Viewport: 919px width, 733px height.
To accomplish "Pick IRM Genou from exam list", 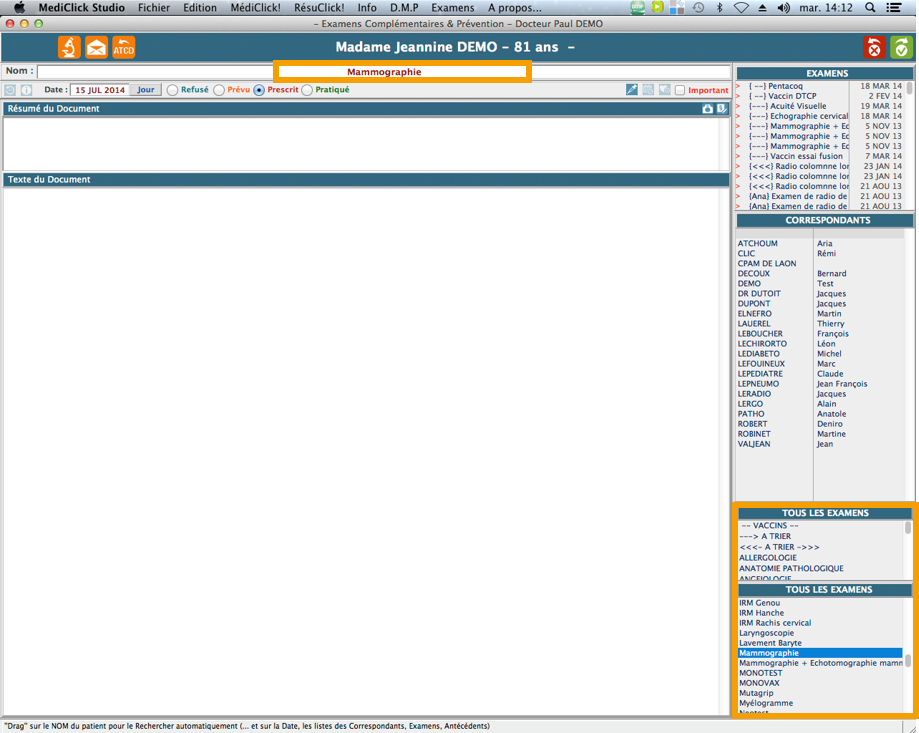I will click(x=759, y=603).
